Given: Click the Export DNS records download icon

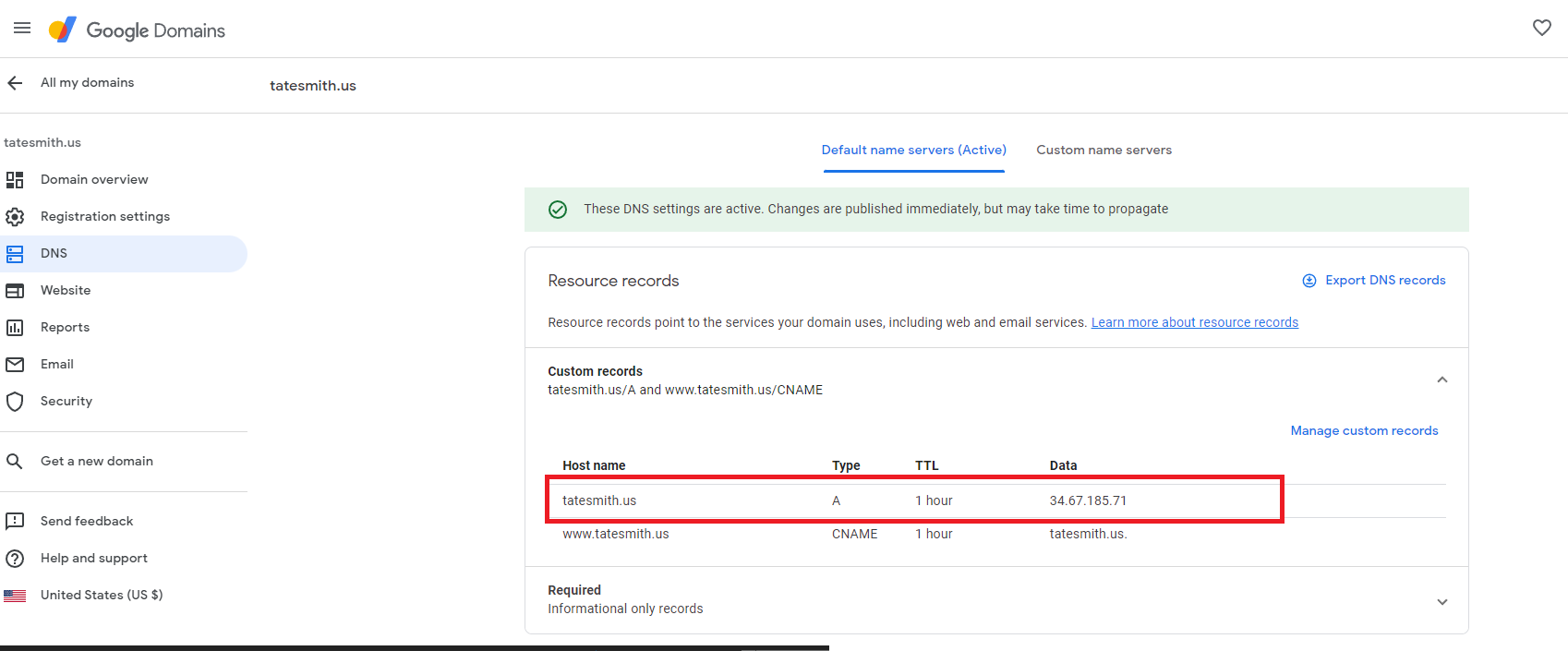Looking at the screenshot, I should pos(1309,281).
